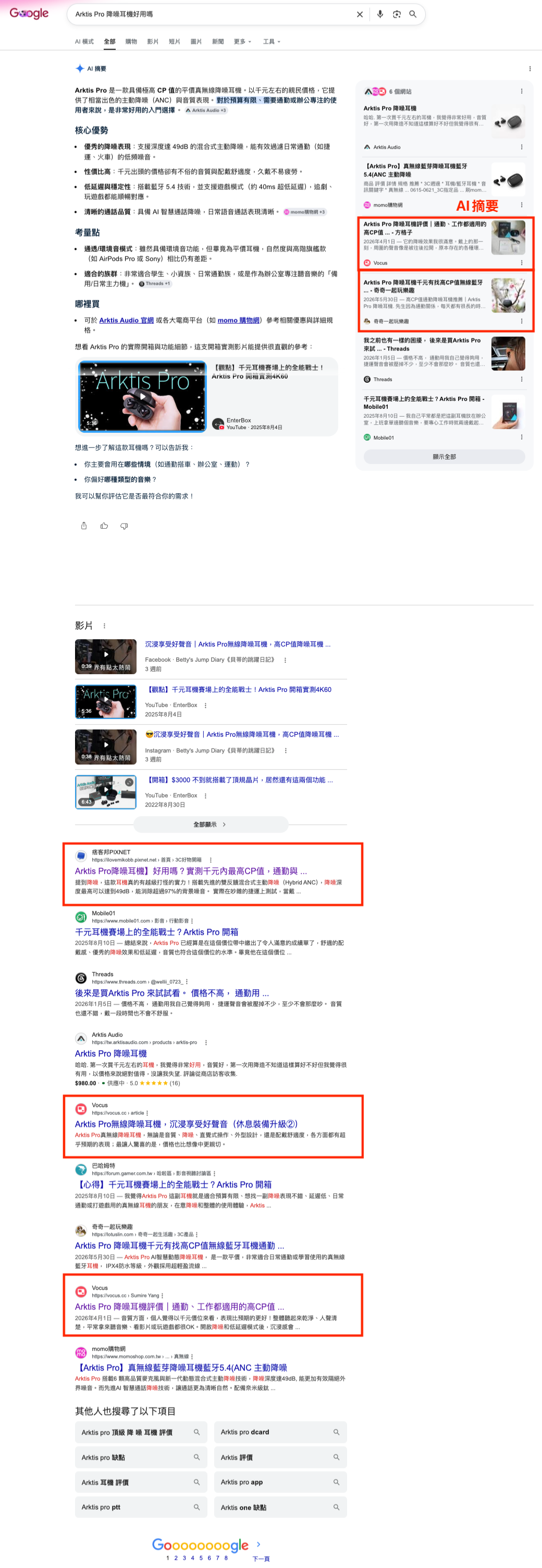Go to next results page arrow
542x1568 pixels.
pos(258,1544)
